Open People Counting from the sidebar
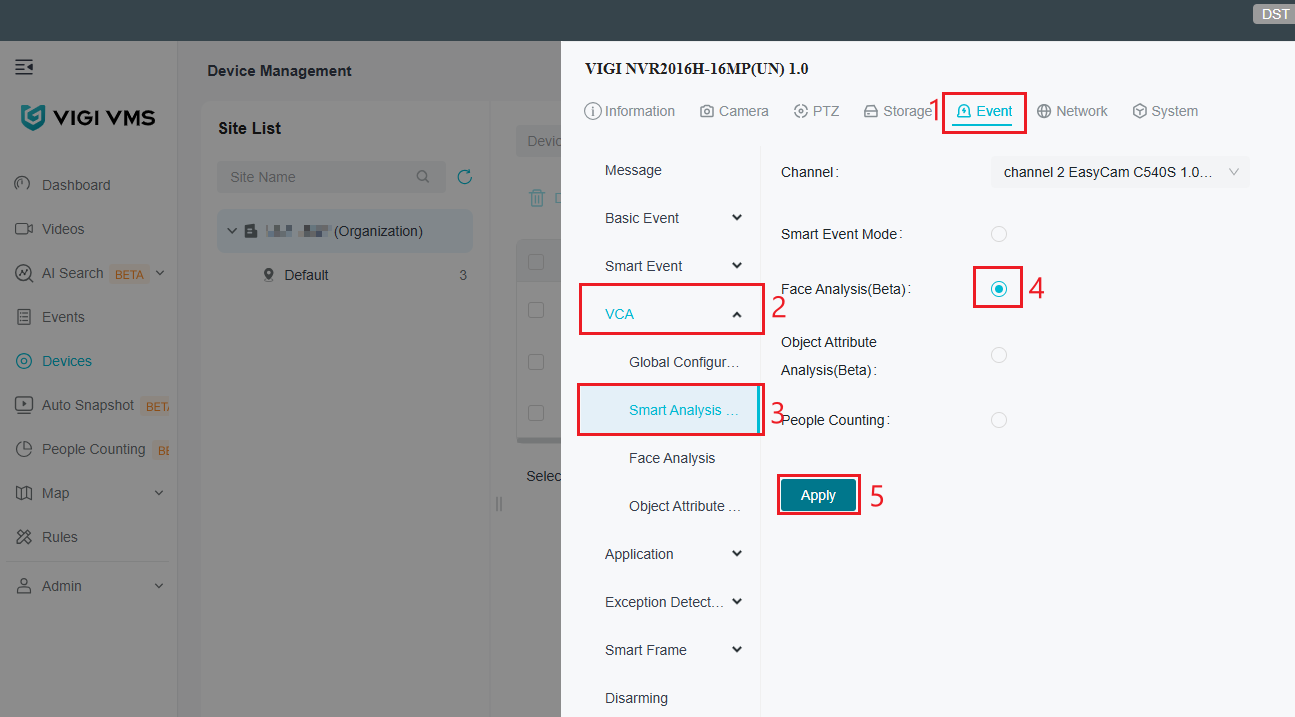1295x717 pixels. tap(90, 448)
